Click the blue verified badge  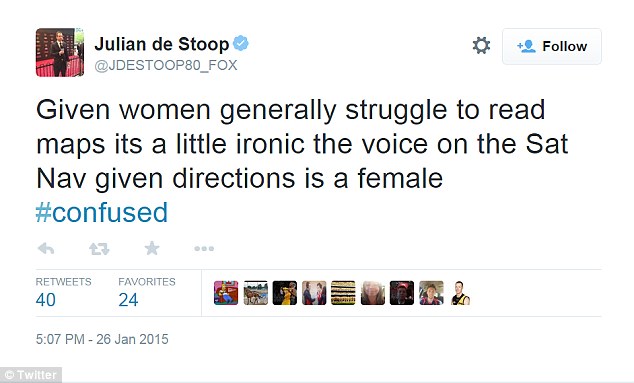[241, 43]
